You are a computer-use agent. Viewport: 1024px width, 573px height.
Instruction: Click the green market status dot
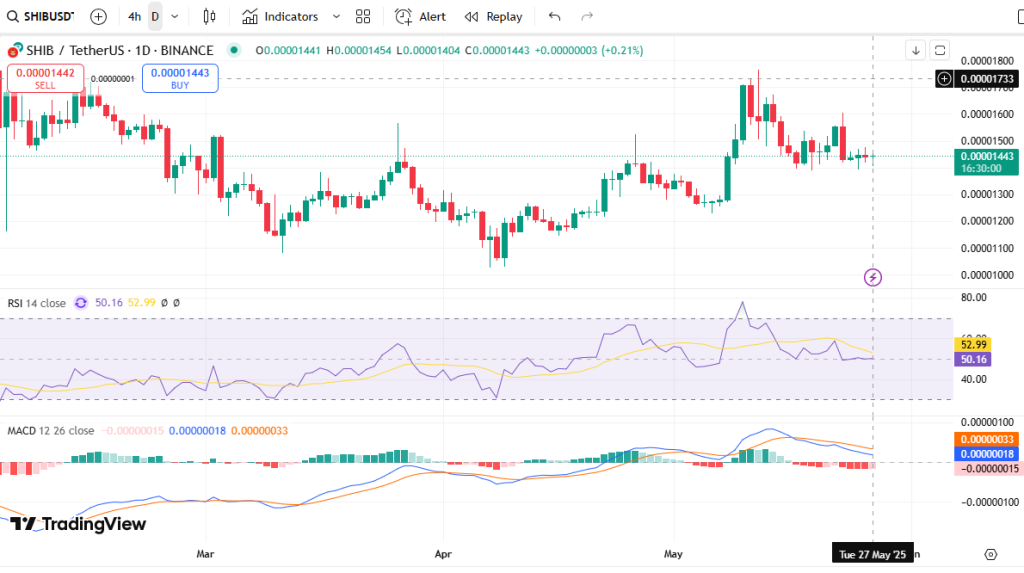point(234,50)
